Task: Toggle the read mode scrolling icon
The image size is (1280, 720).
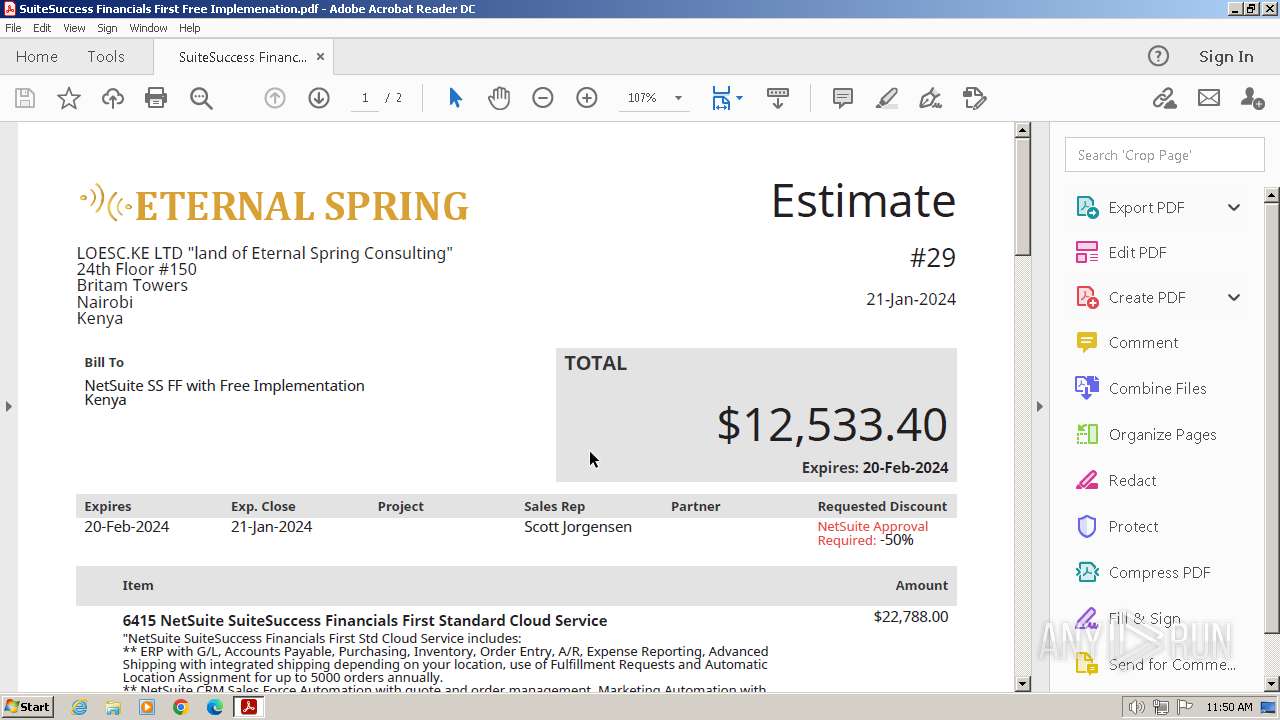Action: click(777, 98)
